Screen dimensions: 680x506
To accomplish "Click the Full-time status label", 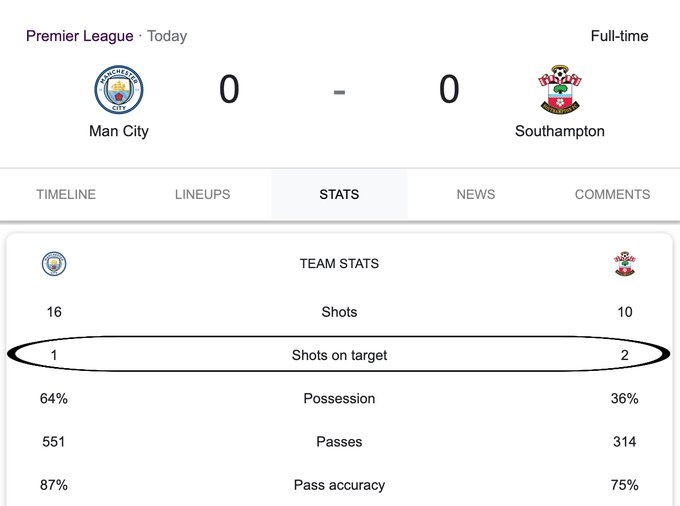I will pos(619,36).
